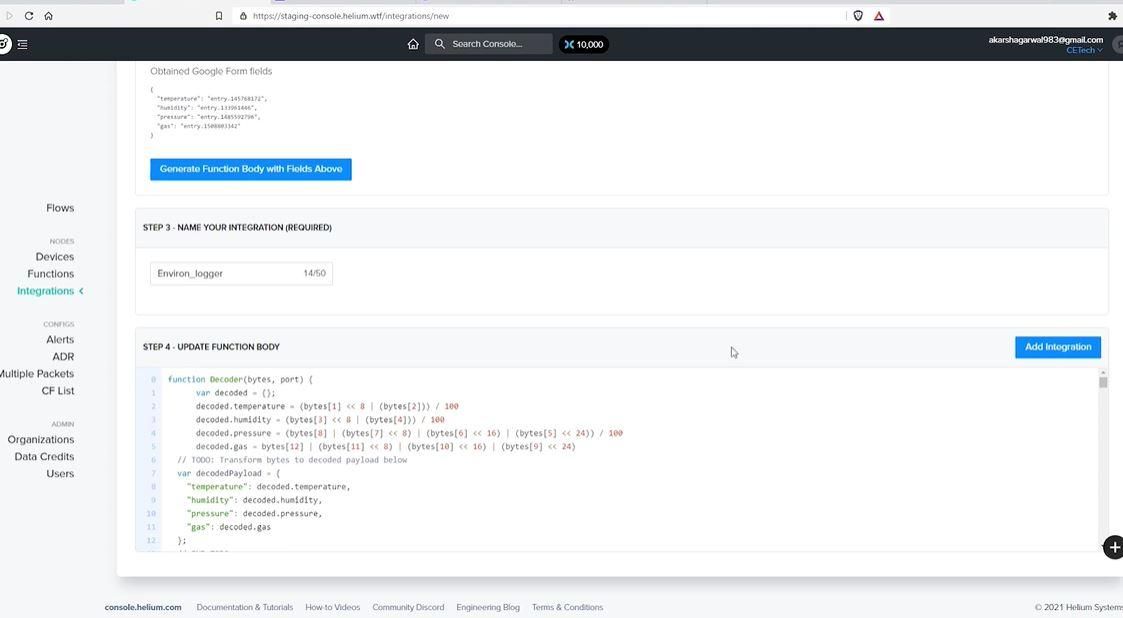This screenshot has width=1123, height=618.
Task: Click code line starting 'decoded.humidity'
Action: 319,420
